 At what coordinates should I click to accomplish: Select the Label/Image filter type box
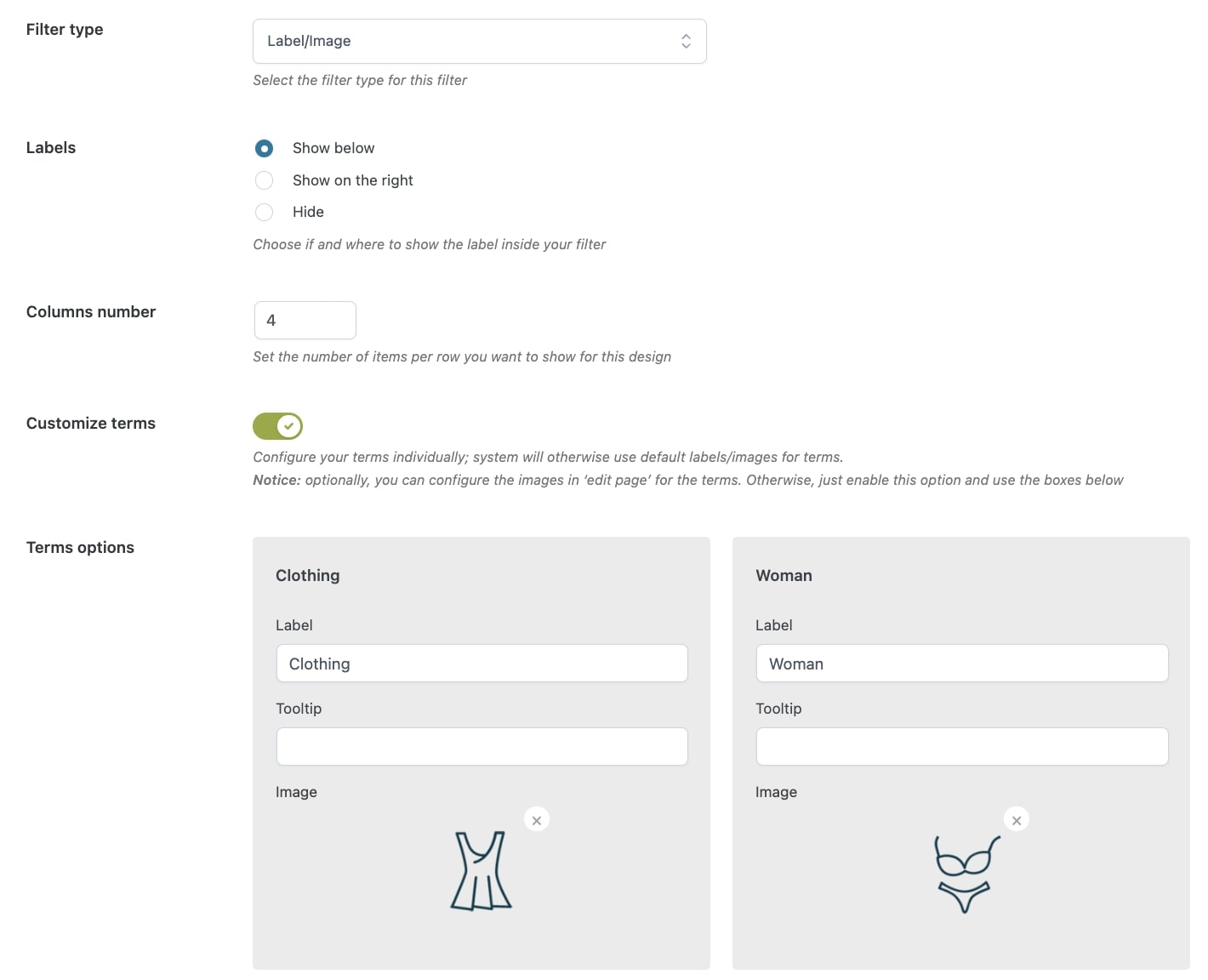[x=480, y=41]
